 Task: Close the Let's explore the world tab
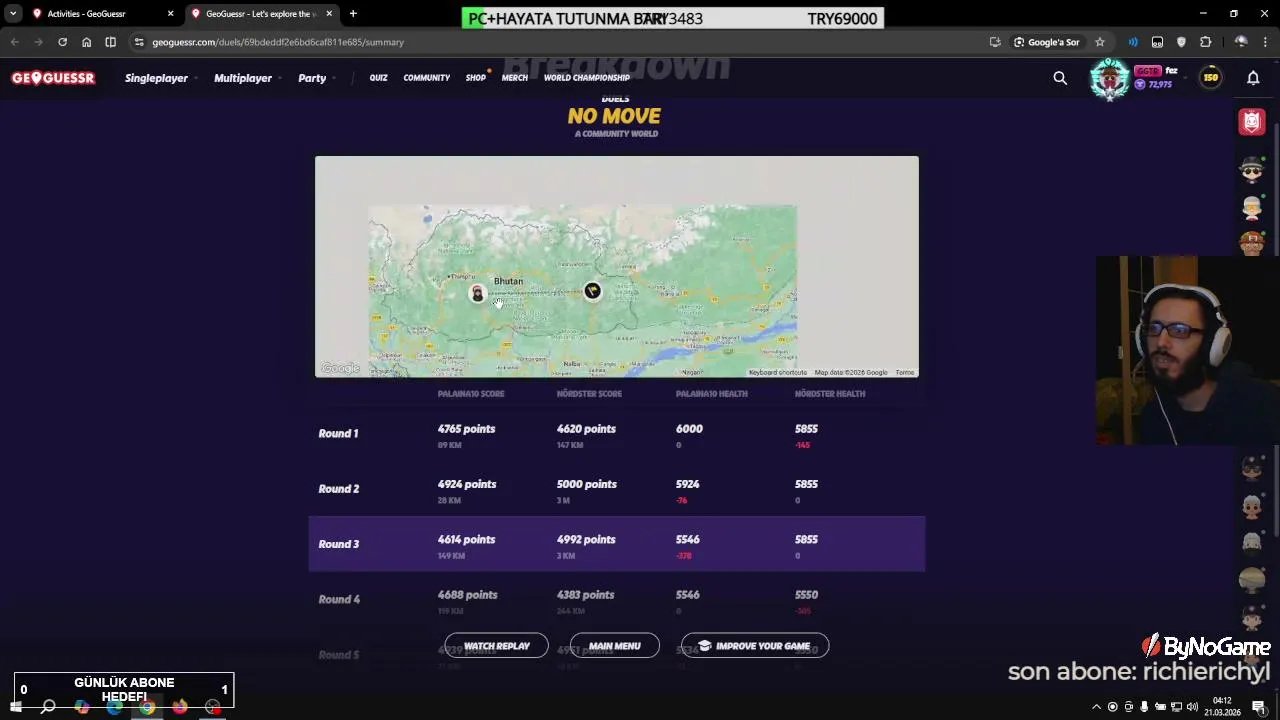[x=329, y=14]
